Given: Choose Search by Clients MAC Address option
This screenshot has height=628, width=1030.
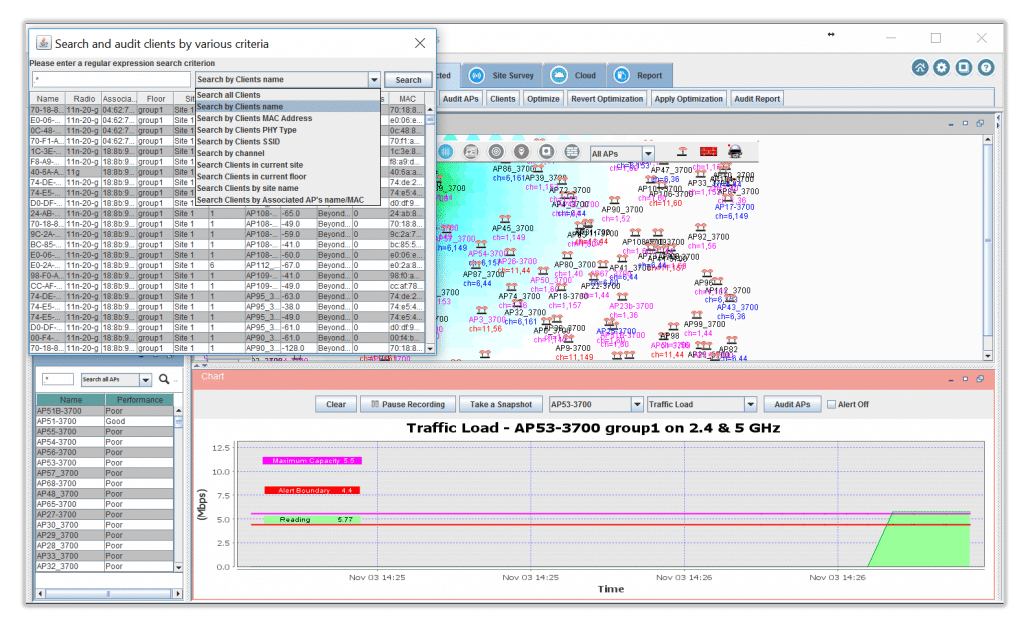Looking at the screenshot, I should [x=288, y=119].
